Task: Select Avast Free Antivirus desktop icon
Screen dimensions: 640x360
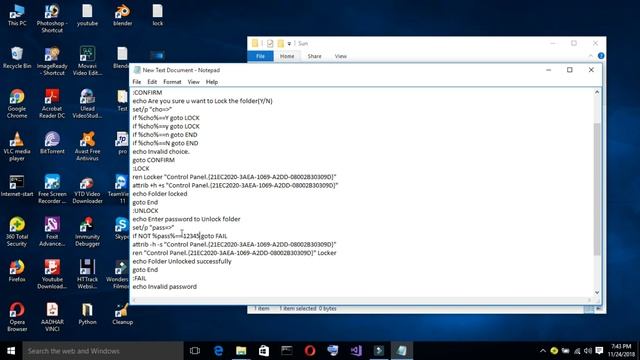Action: (87, 147)
